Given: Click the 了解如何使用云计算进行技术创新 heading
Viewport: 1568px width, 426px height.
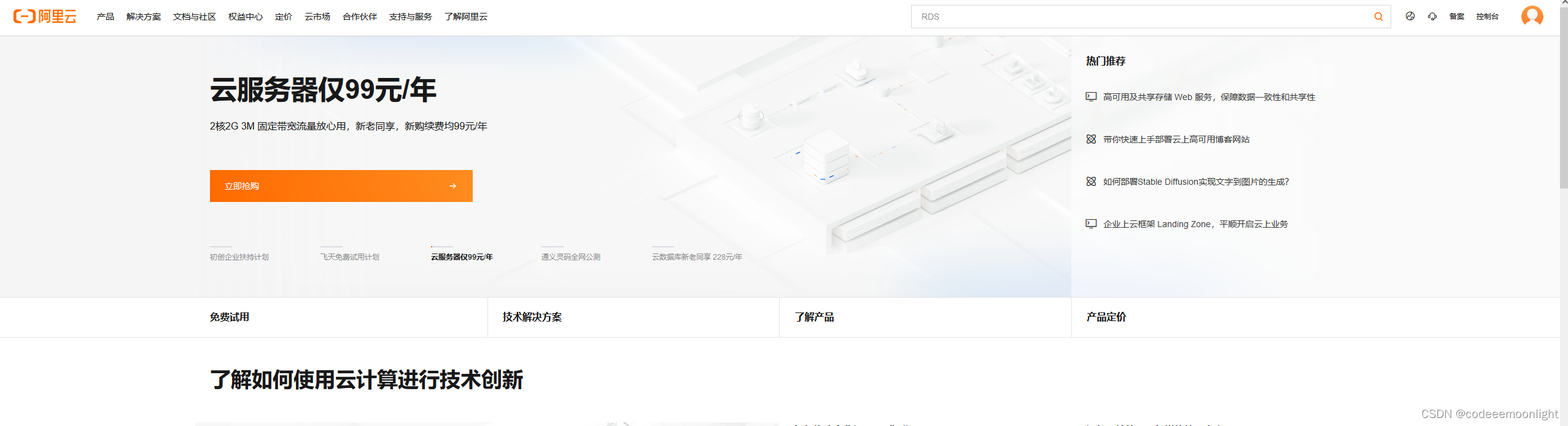Looking at the screenshot, I should pyautogui.click(x=367, y=379).
